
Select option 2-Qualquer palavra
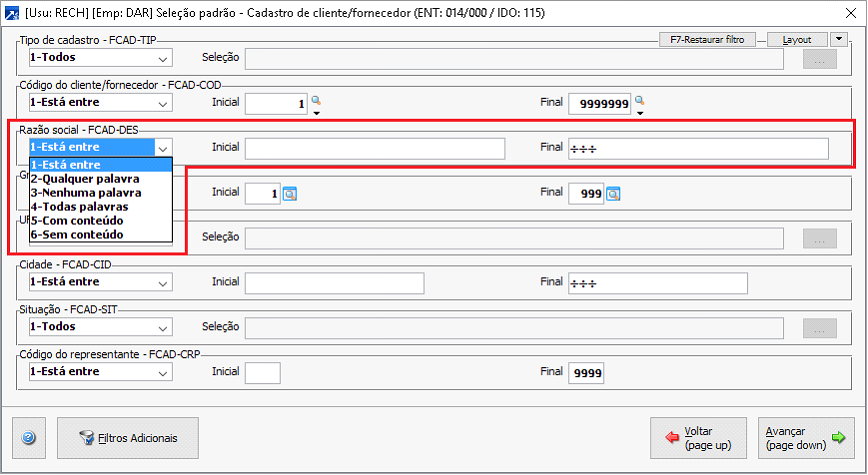[x=101, y=179]
